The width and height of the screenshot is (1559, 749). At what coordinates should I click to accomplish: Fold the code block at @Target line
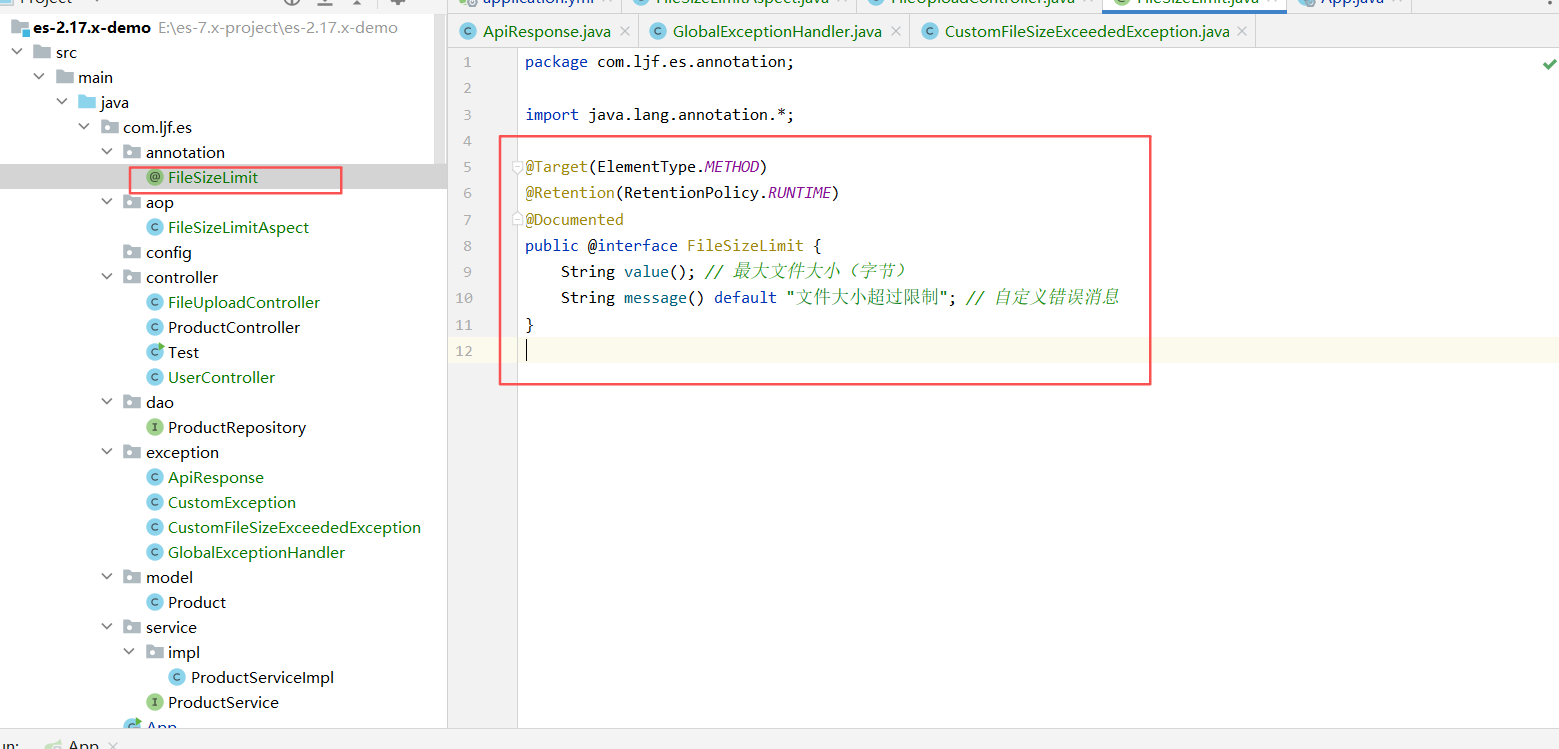coord(518,167)
